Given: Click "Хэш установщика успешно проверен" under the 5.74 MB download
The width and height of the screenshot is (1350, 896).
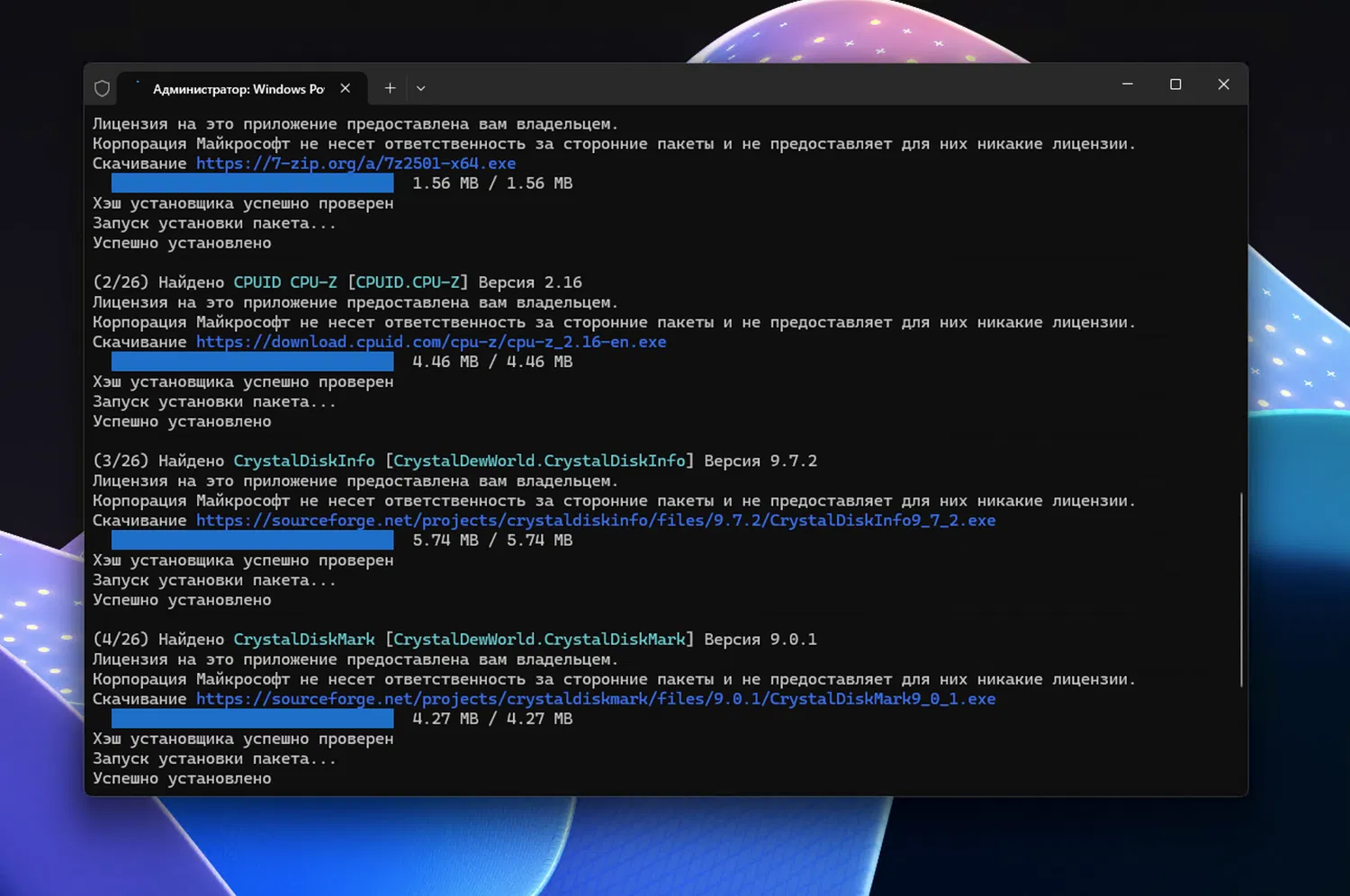Looking at the screenshot, I should (243, 560).
